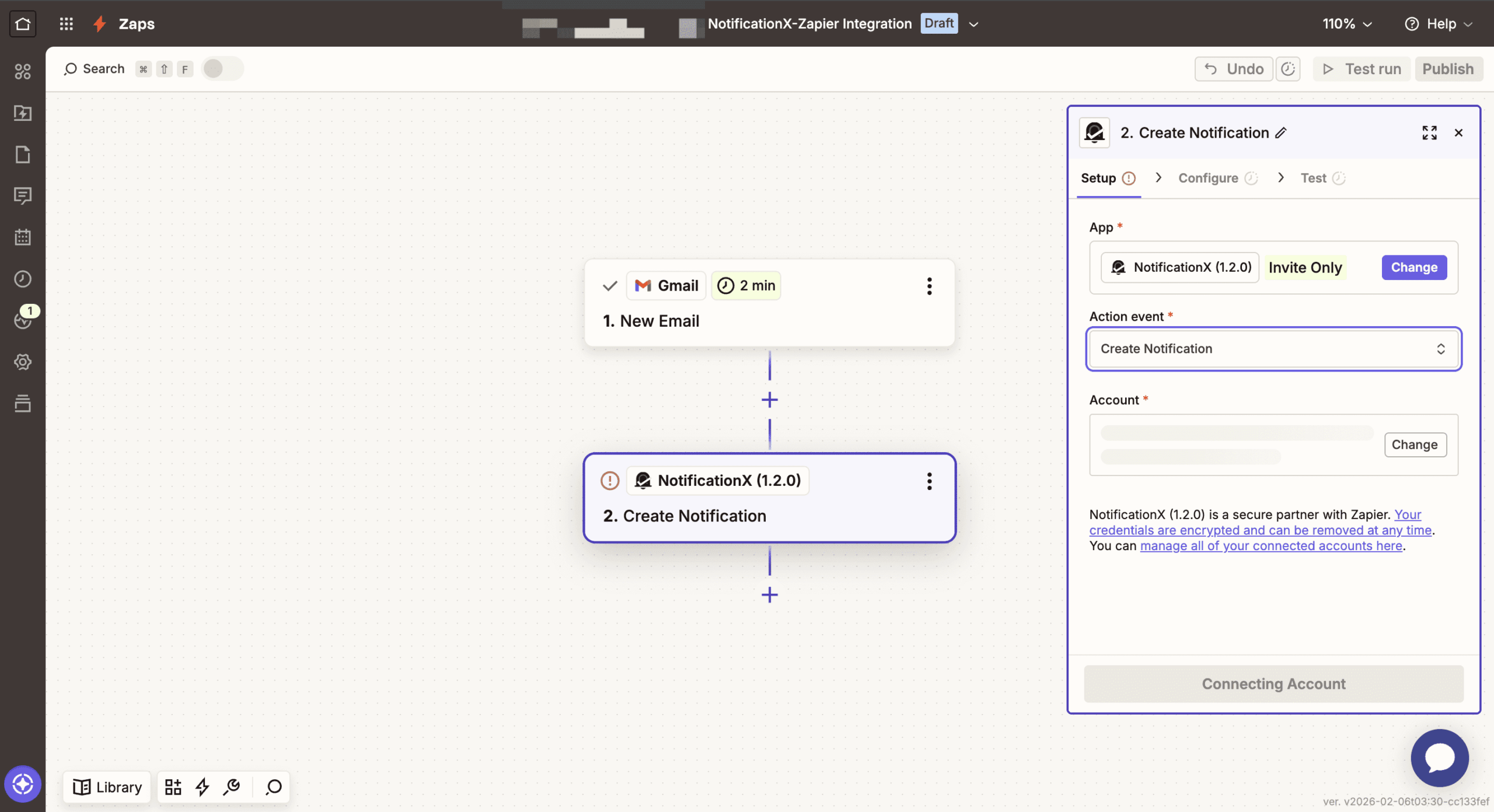
Task: Open the Library panel button
Action: [107, 787]
